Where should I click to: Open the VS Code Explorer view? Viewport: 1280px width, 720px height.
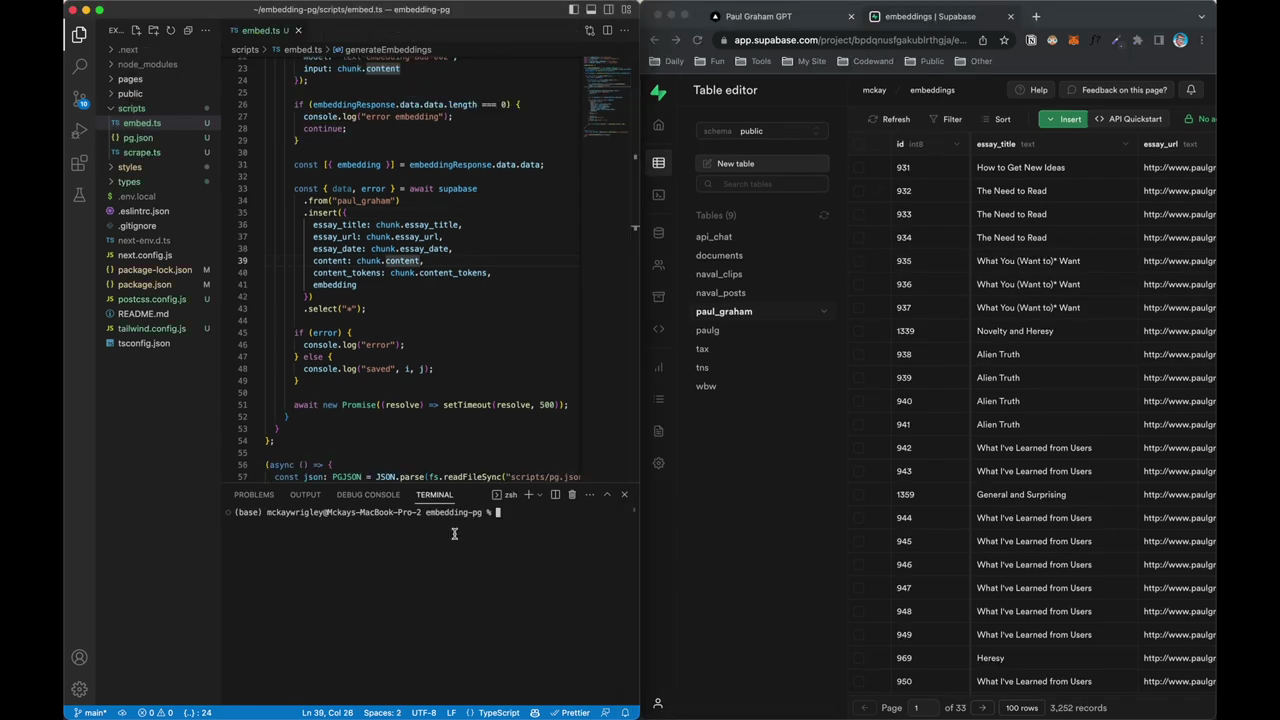tap(79, 35)
